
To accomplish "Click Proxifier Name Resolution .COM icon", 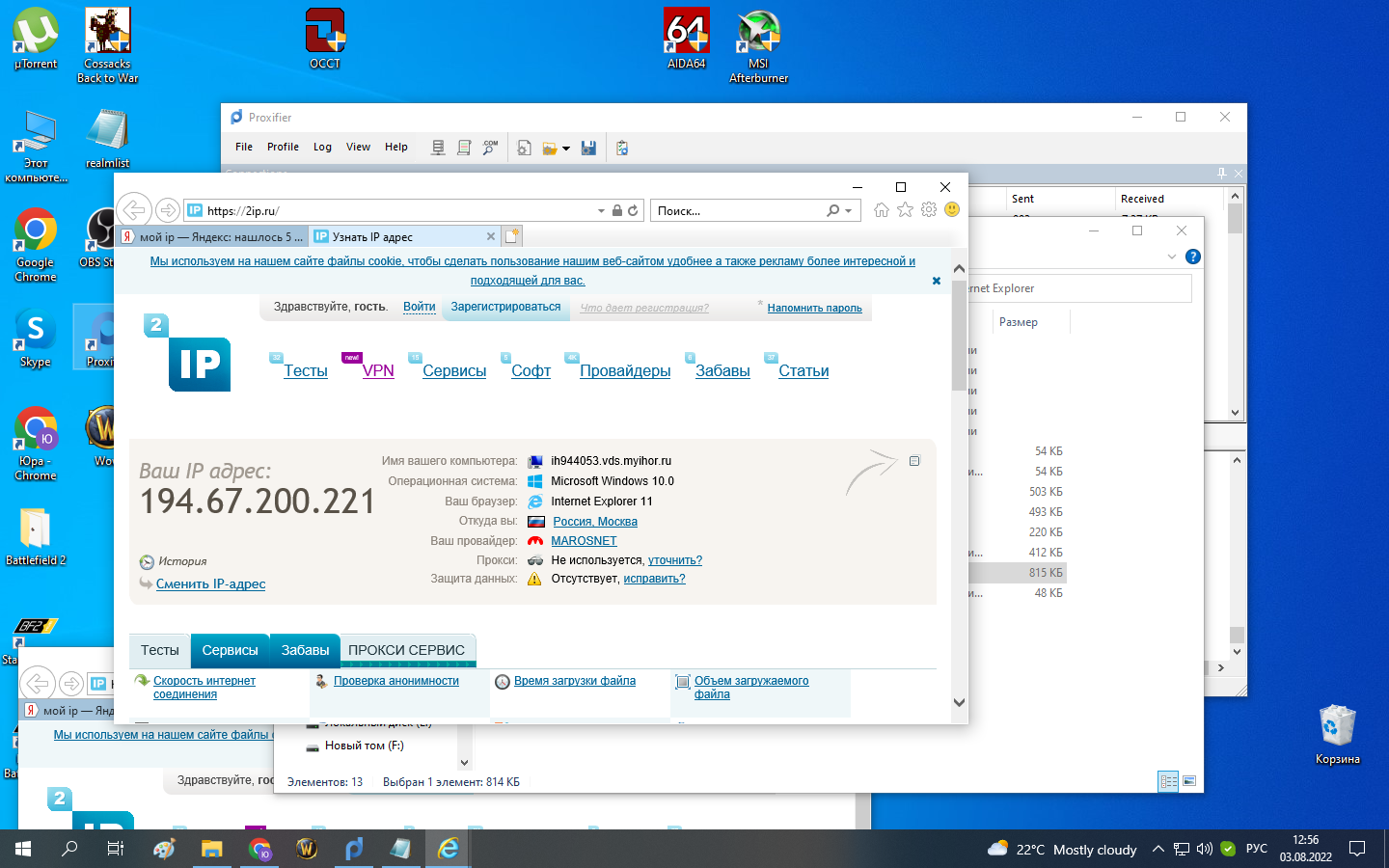I will pos(490,148).
